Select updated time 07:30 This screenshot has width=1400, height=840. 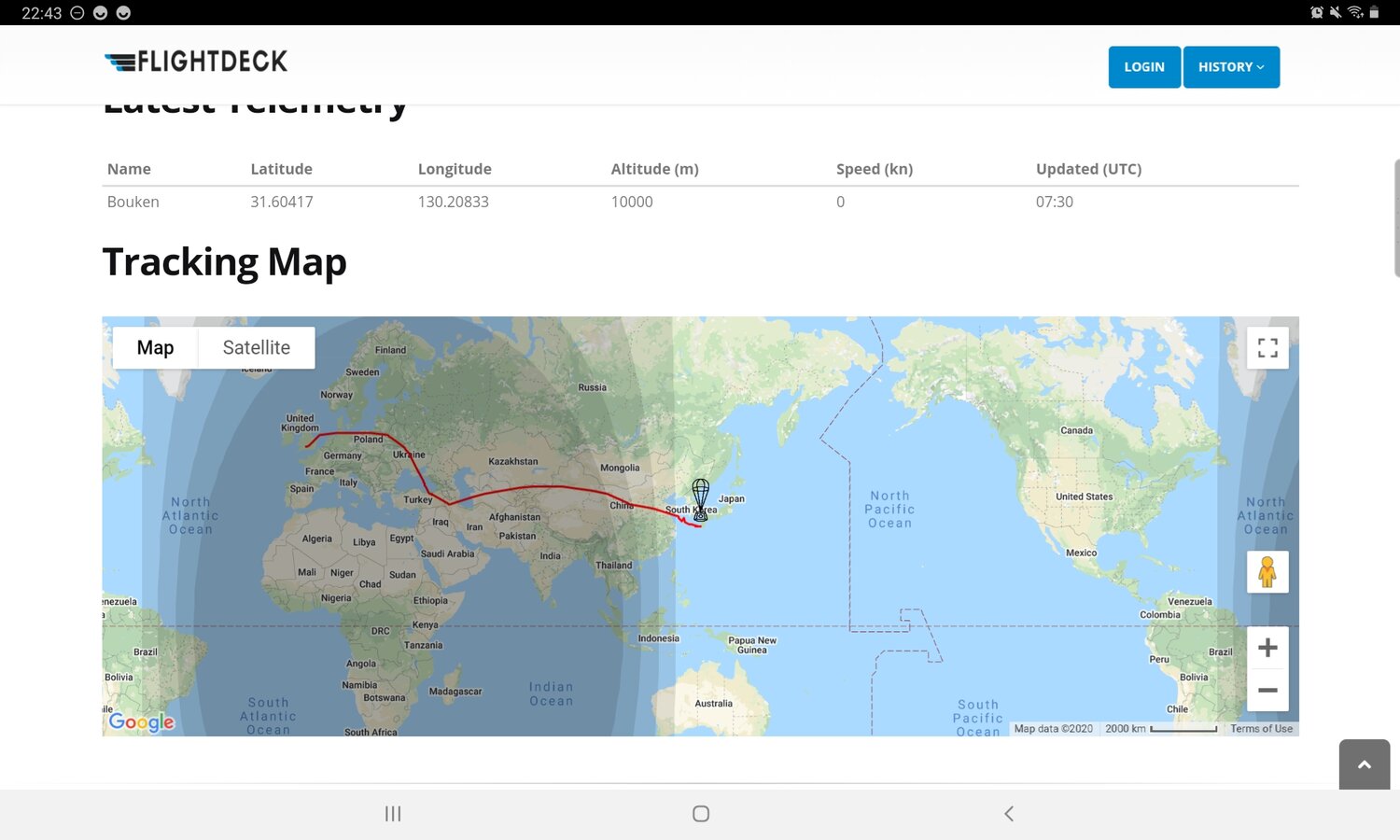coord(1055,202)
